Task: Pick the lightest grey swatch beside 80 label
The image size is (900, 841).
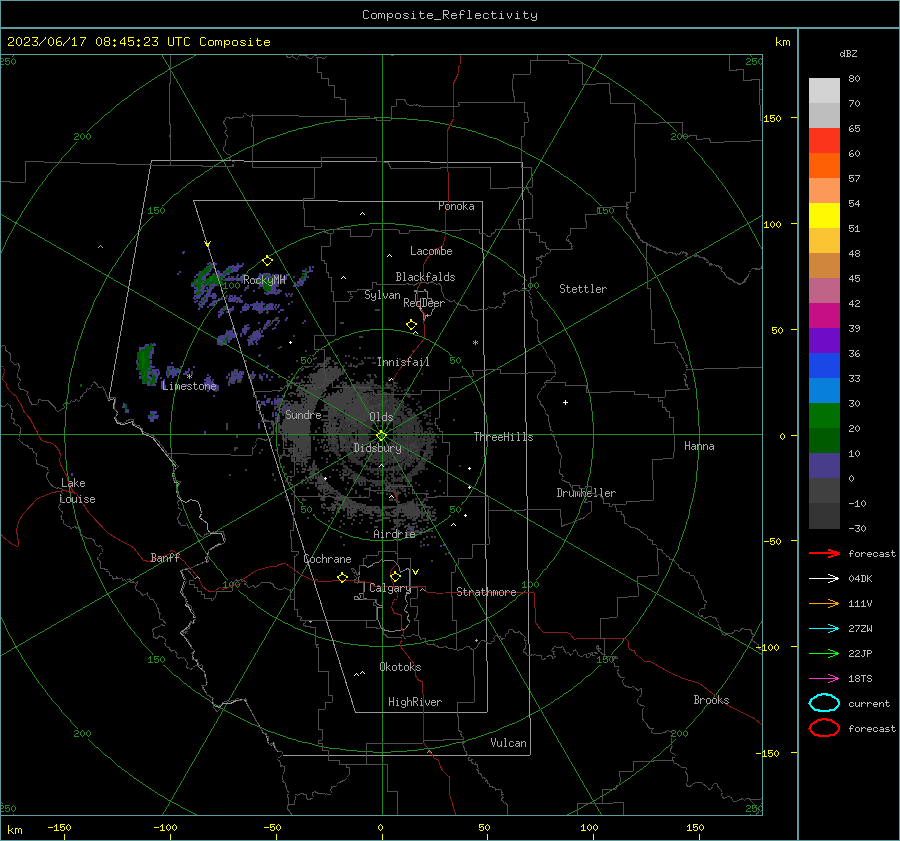Action: (x=824, y=91)
